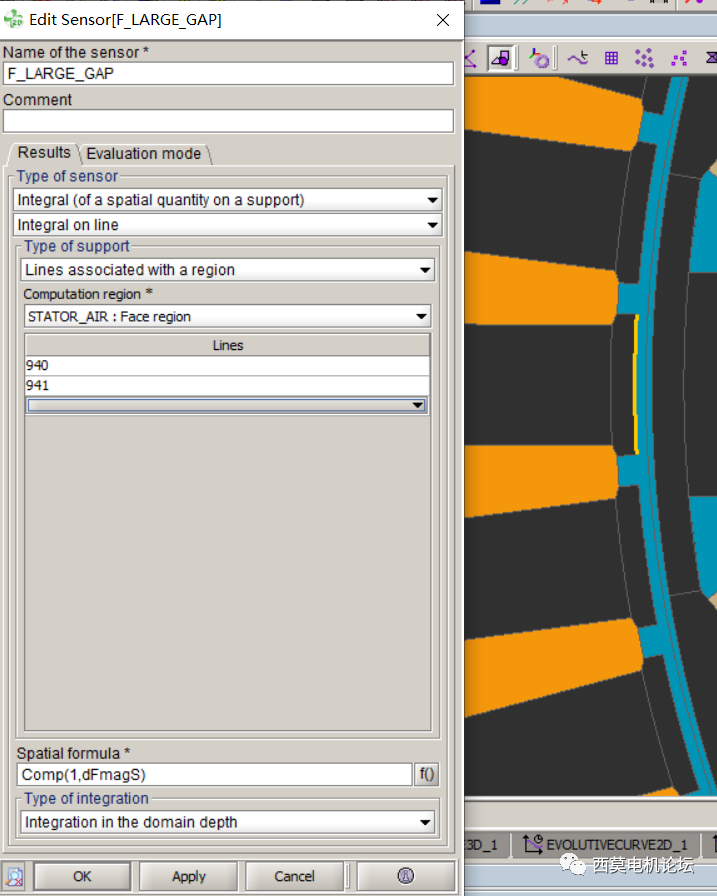717x896 pixels.
Task: Click the Comment input field
Action: (x=229, y=121)
